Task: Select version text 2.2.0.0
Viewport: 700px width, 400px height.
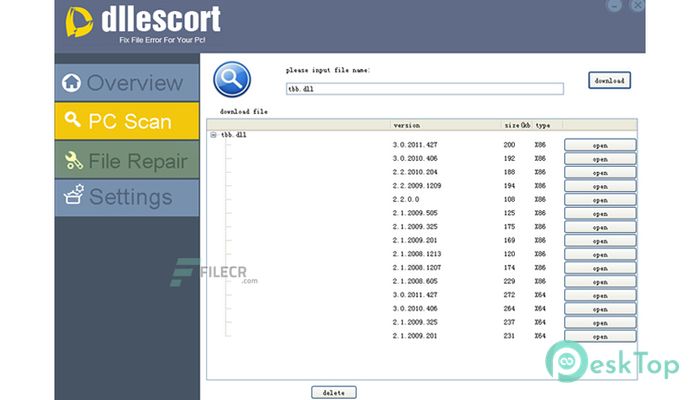Action: click(x=406, y=199)
